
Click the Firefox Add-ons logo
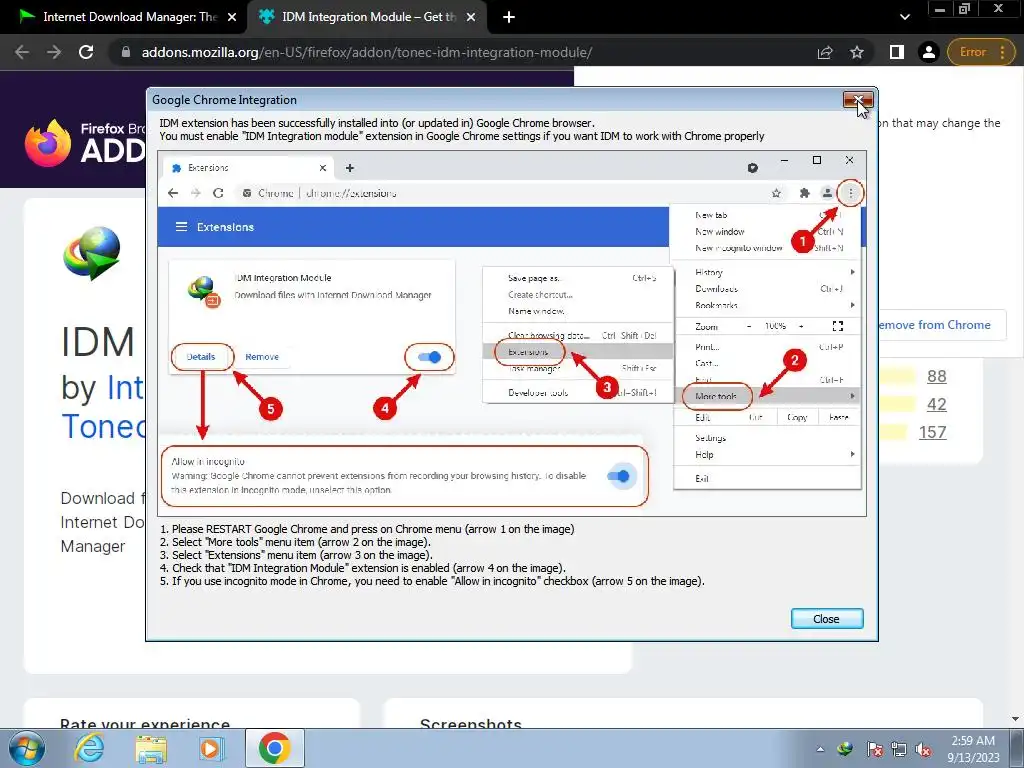click(85, 142)
